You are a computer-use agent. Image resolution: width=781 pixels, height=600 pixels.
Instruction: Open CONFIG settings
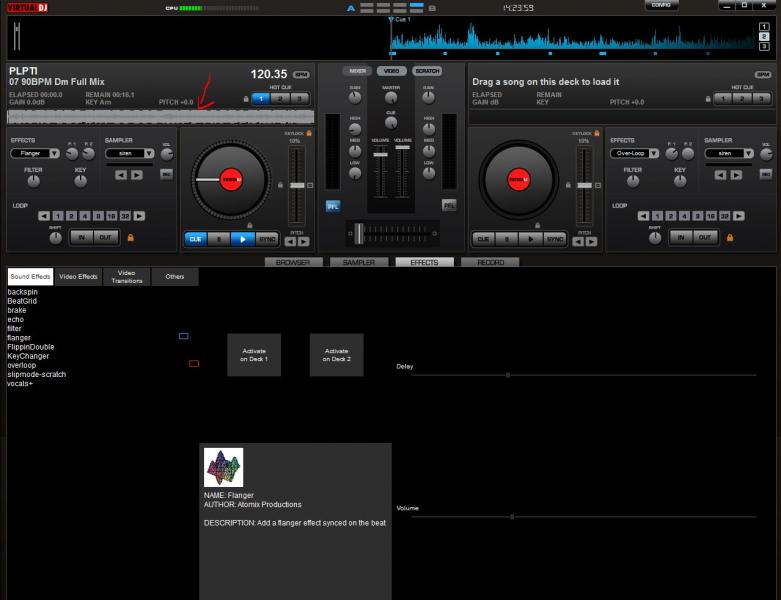point(661,5)
